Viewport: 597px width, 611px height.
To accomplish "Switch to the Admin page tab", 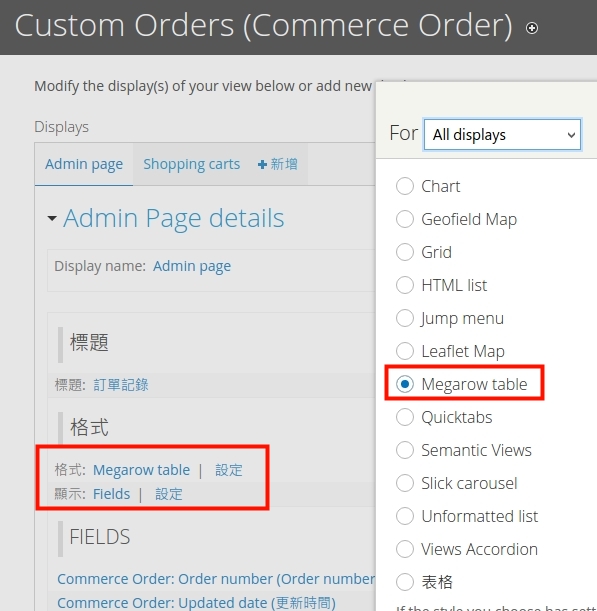I will tap(84, 164).
